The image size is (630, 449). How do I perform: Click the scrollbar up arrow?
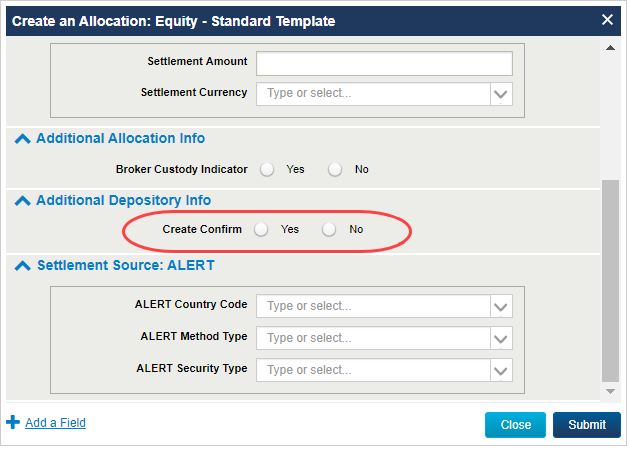click(611, 47)
